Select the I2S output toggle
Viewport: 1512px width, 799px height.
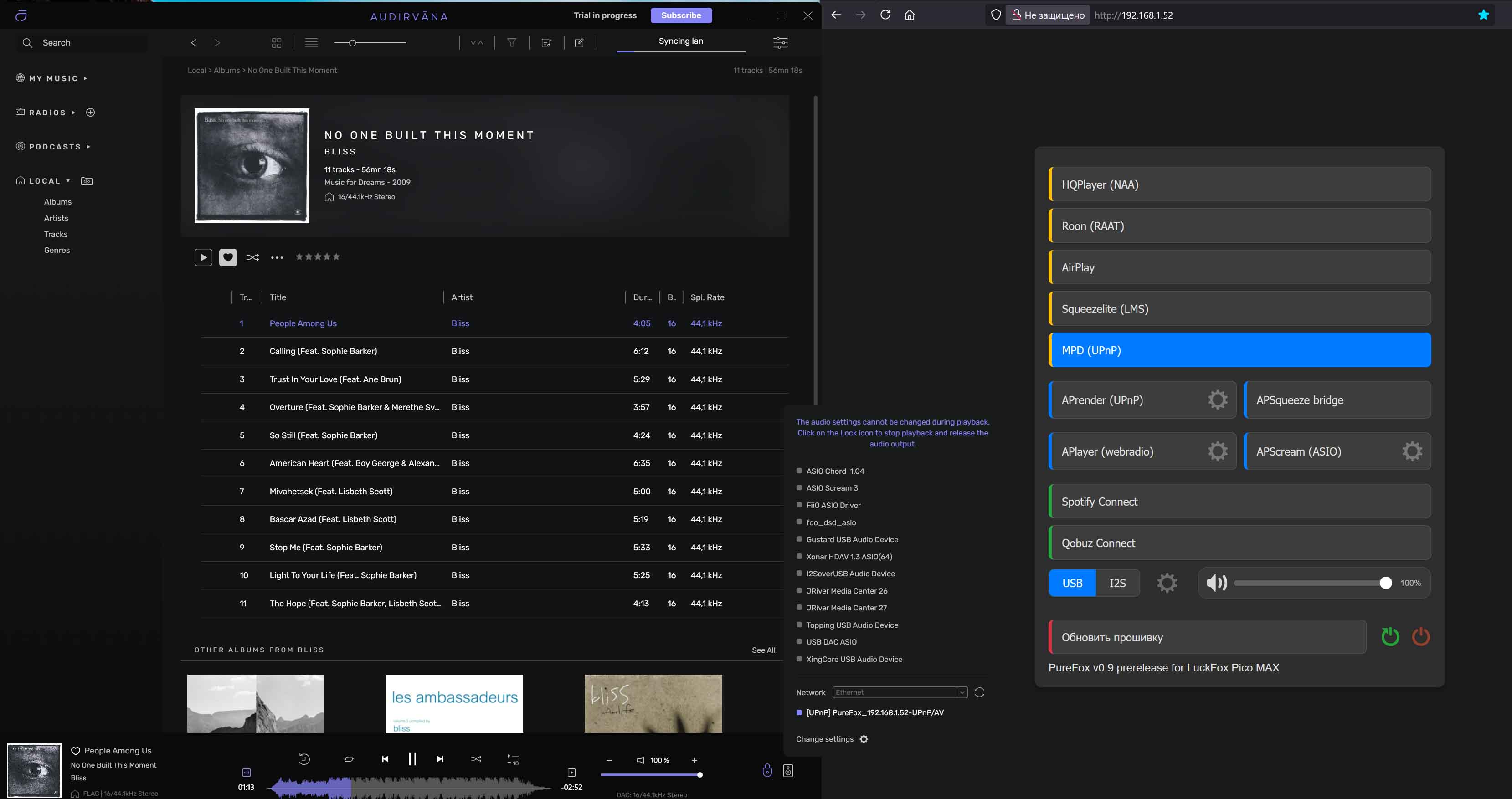pos(1117,583)
